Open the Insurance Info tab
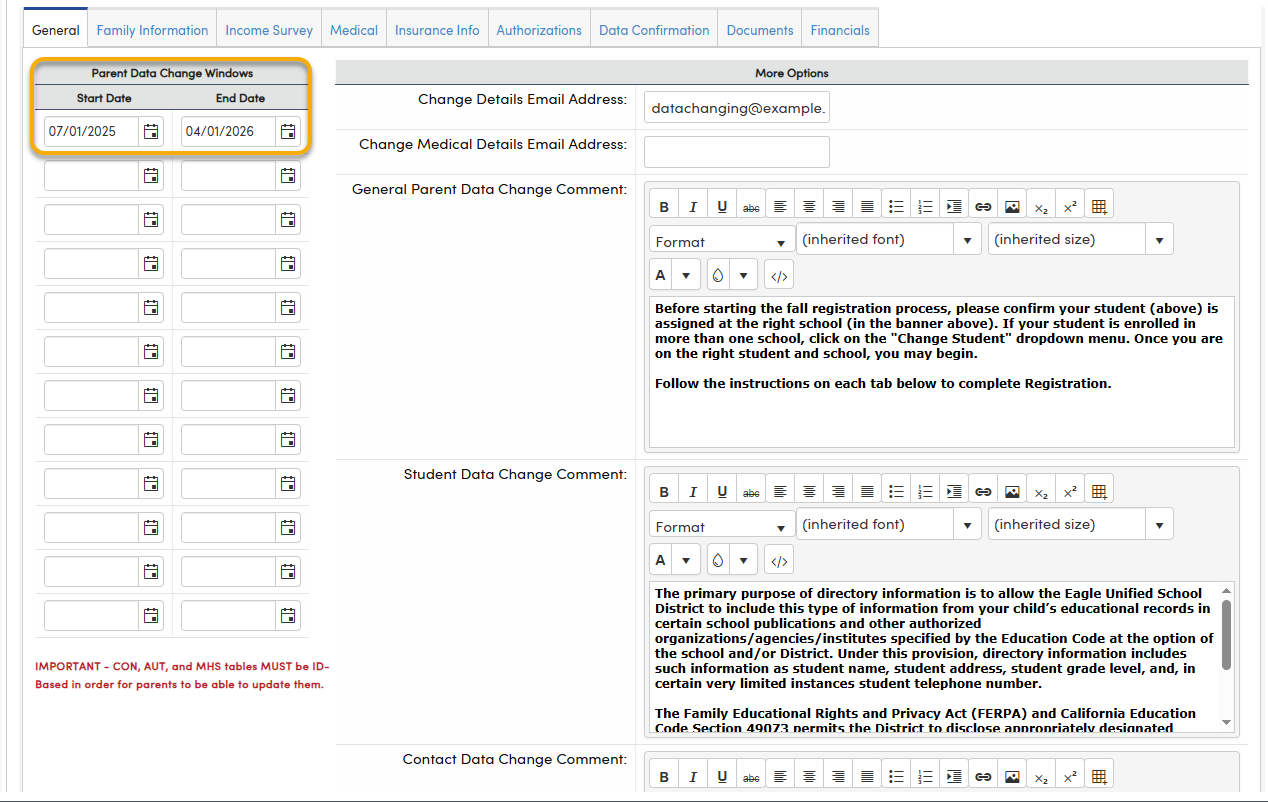The width and height of the screenshot is (1268, 802). click(x=437, y=30)
